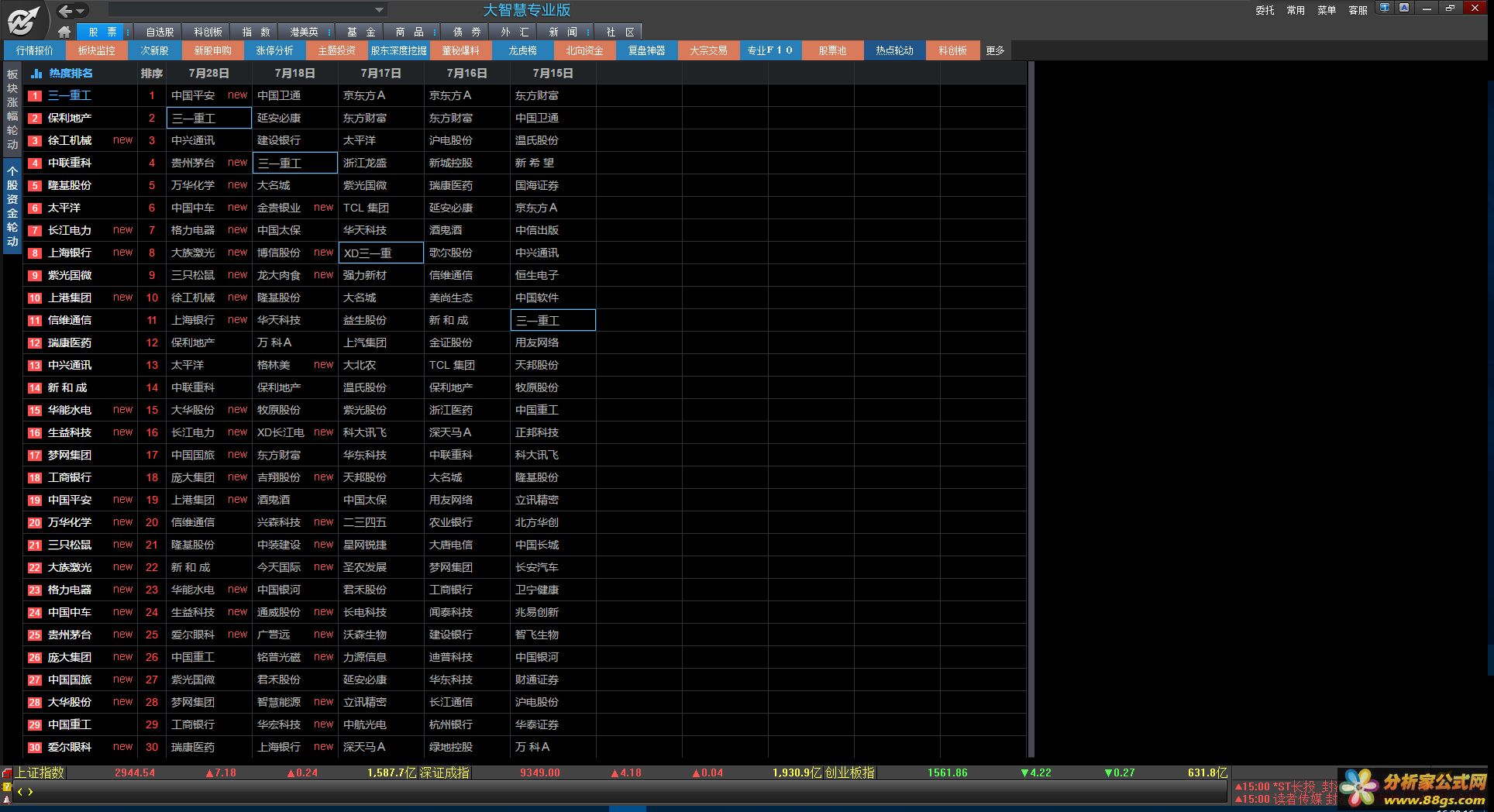
Task: Select 贵州茅台 in the 7月28日 column
Action: [193, 163]
